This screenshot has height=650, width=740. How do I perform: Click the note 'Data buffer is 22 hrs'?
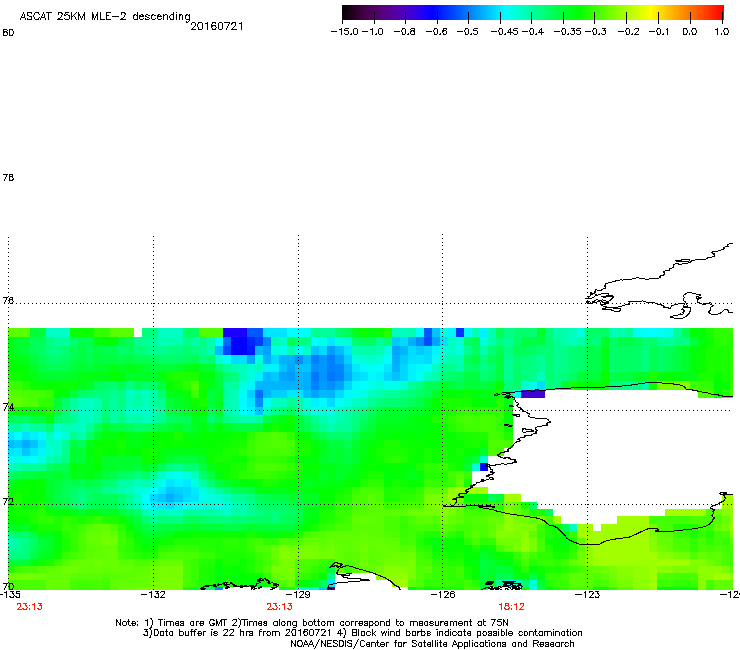coord(204,633)
